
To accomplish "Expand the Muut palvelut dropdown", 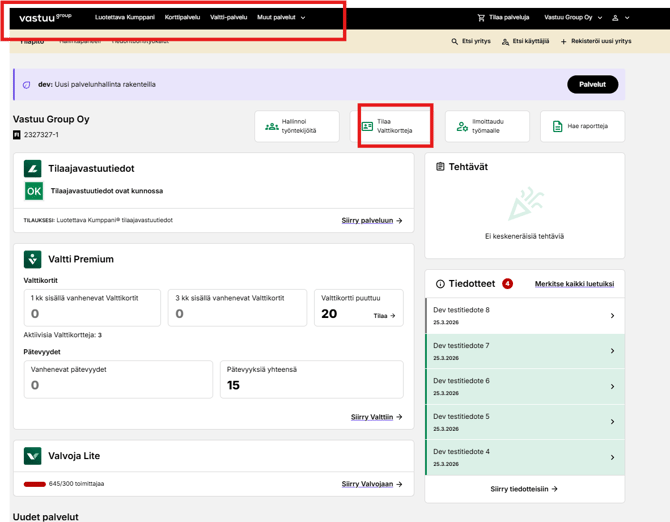I will click(x=281, y=18).
